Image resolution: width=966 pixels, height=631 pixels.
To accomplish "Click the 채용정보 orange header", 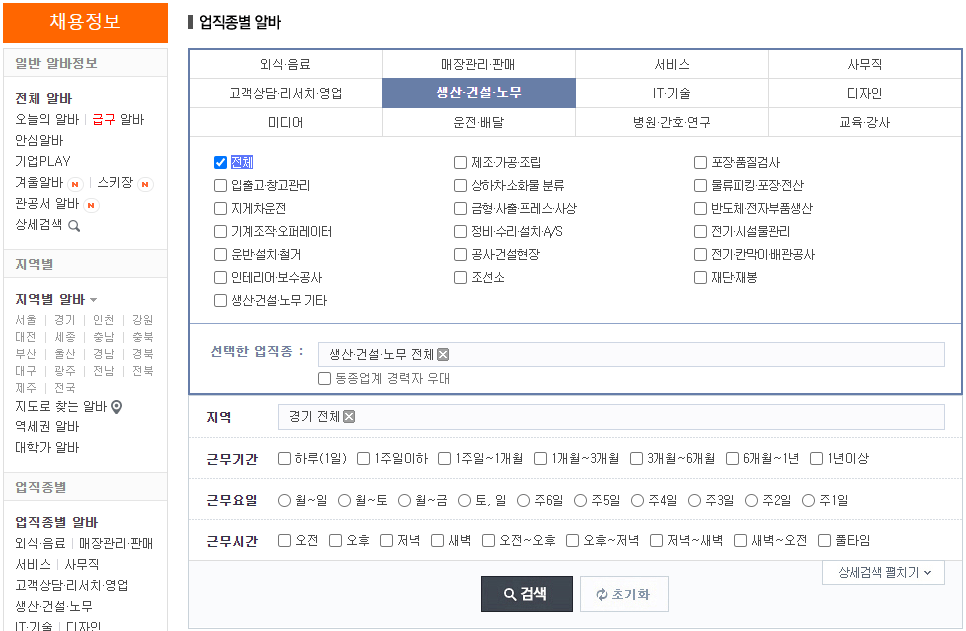I will pyautogui.click(x=86, y=22).
